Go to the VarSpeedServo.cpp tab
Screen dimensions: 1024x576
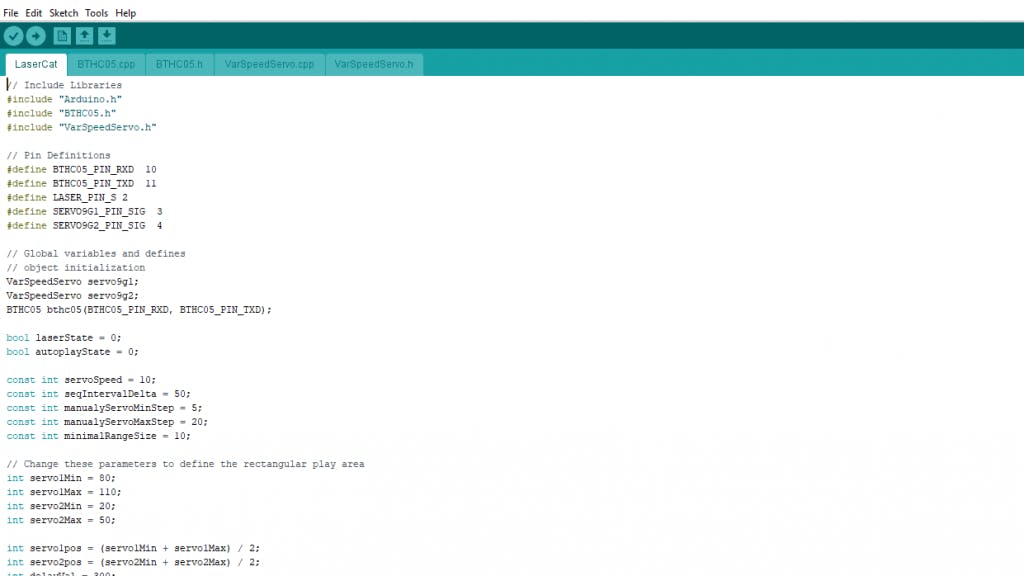[x=269, y=64]
